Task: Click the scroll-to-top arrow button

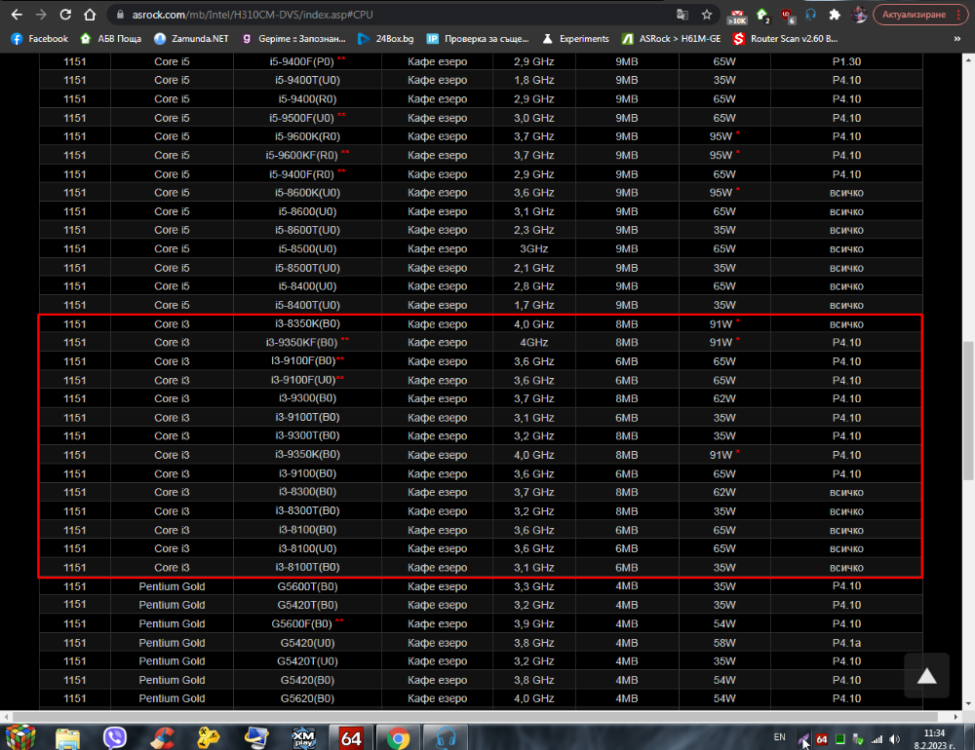Action: pyautogui.click(x=926, y=676)
